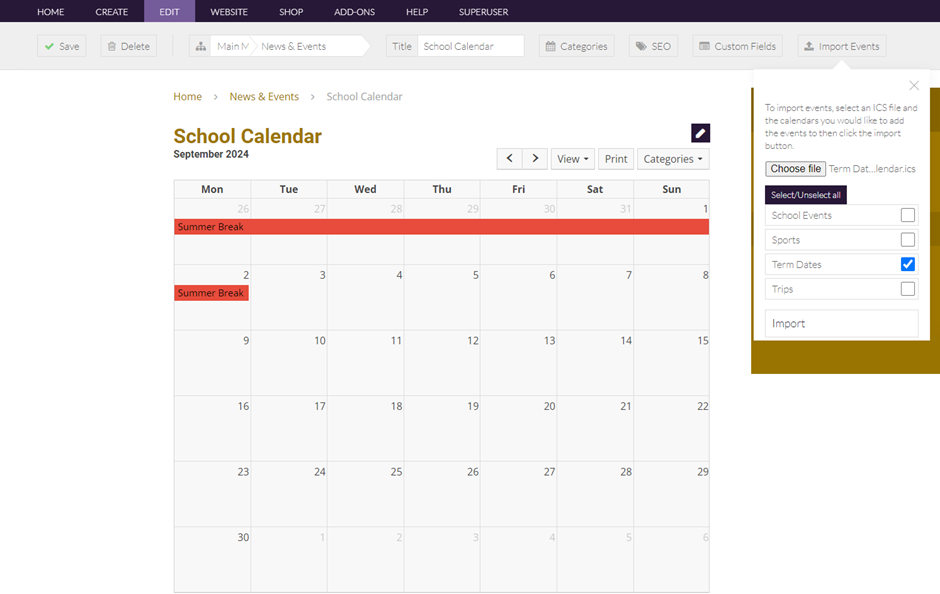Click News & Events in toolbar path

point(294,46)
